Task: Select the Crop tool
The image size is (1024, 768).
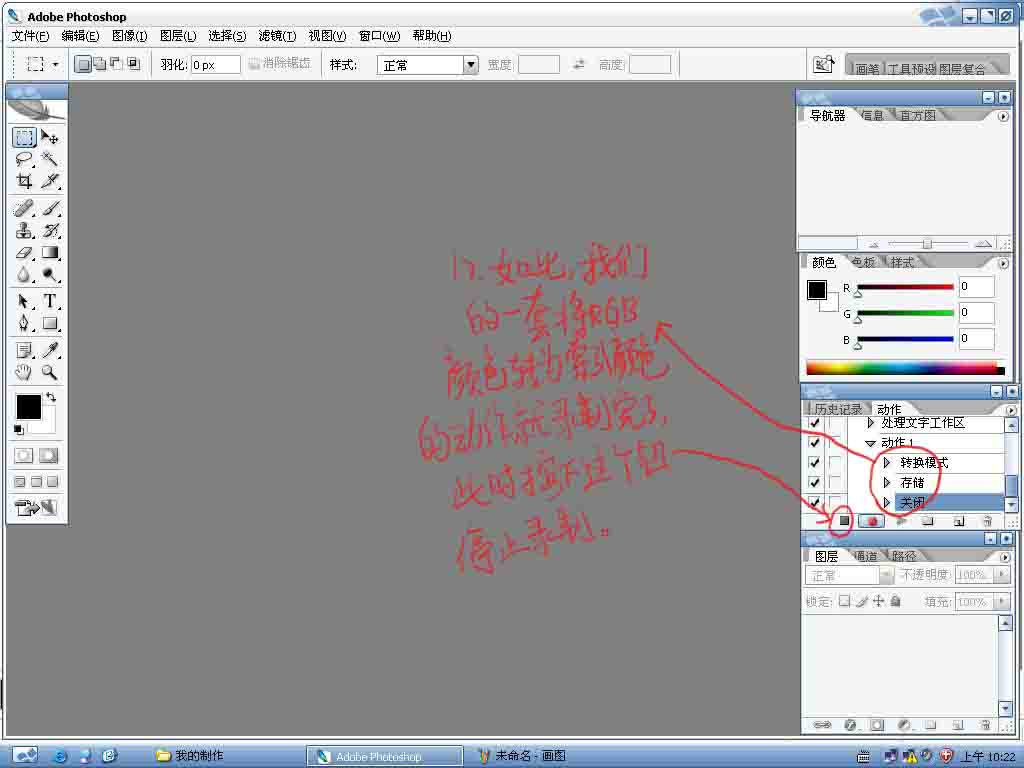Action: (x=24, y=181)
